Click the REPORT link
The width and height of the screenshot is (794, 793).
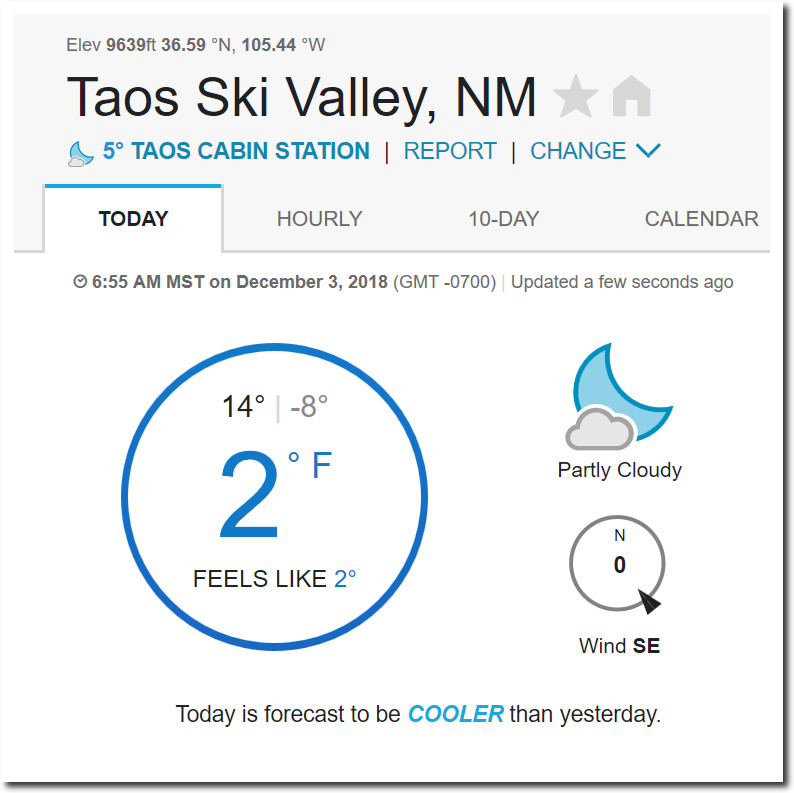[x=450, y=151]
